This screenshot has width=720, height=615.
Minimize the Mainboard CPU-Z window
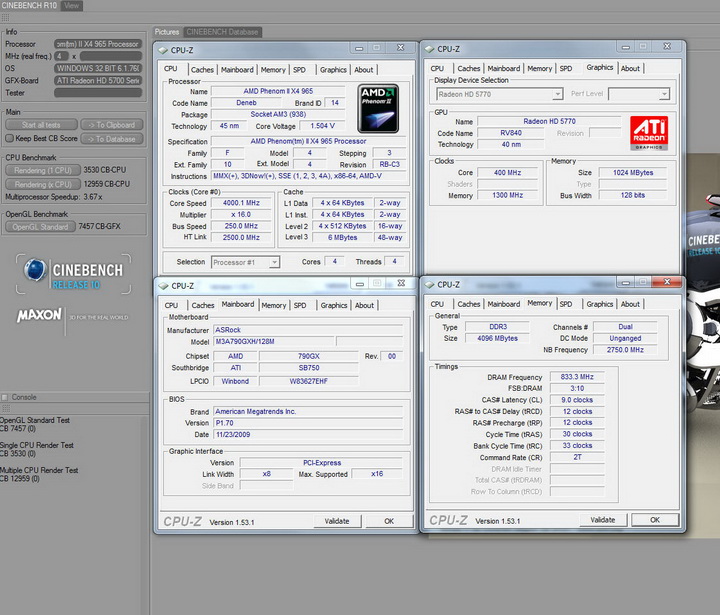(x=360, y=284)
